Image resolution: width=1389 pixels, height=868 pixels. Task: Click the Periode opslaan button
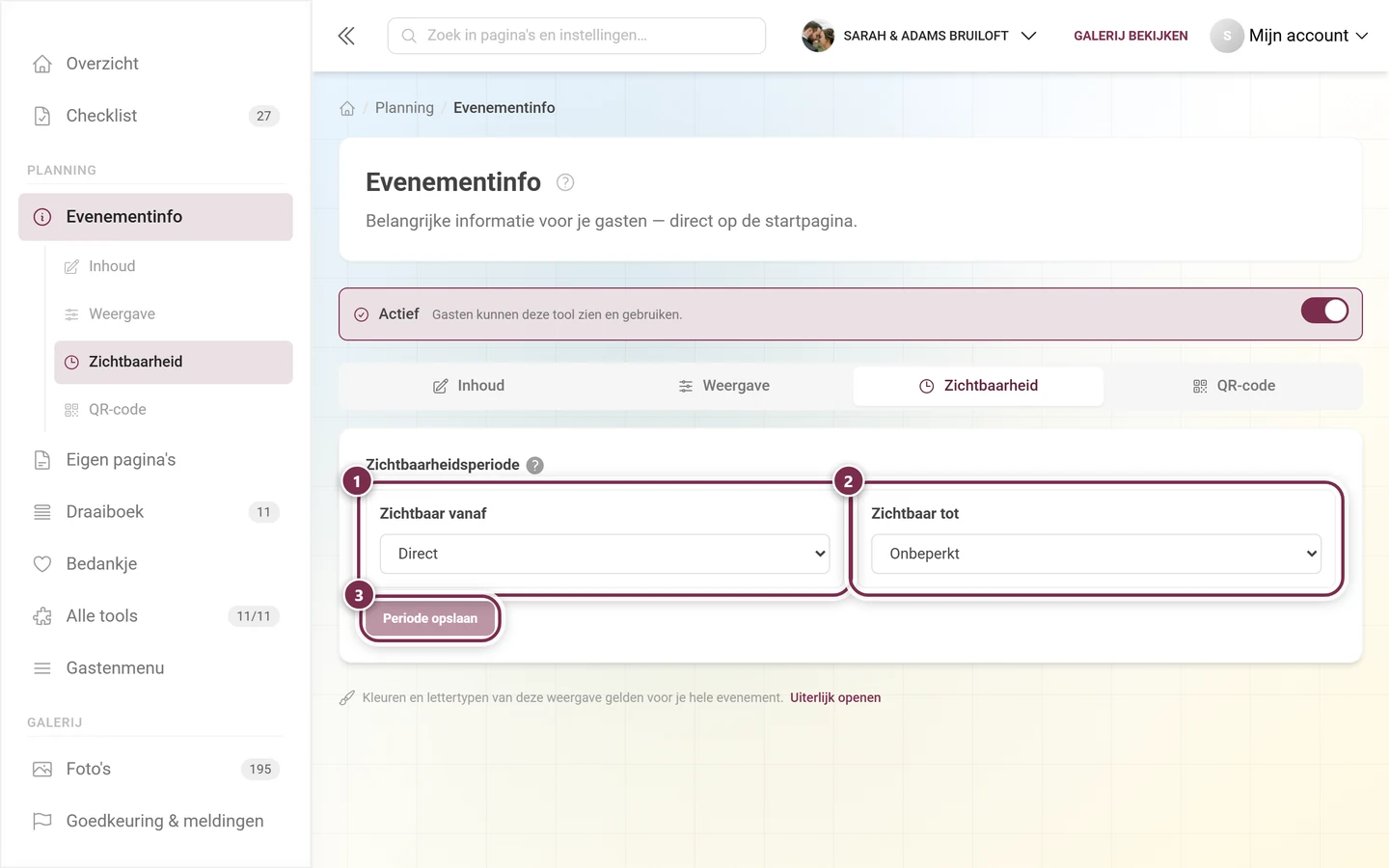(x=430, y=618)
